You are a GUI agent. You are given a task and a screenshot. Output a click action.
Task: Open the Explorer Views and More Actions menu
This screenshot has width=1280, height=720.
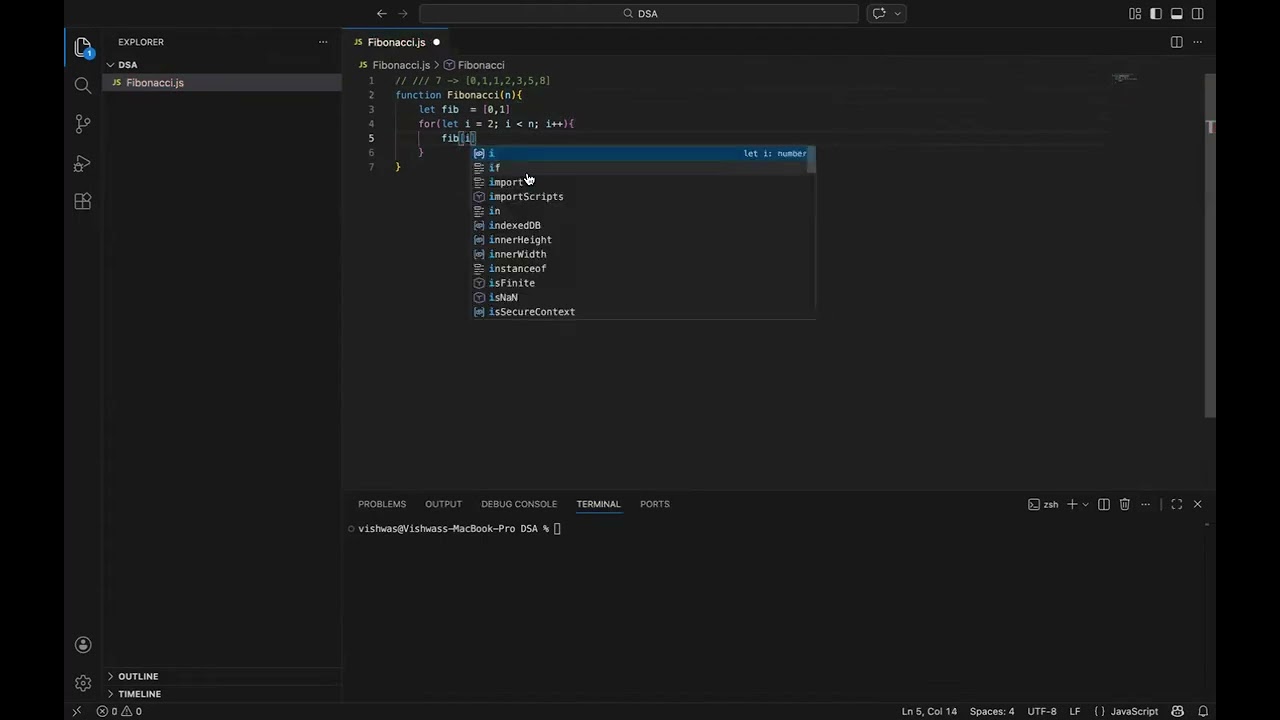(323, 42)
